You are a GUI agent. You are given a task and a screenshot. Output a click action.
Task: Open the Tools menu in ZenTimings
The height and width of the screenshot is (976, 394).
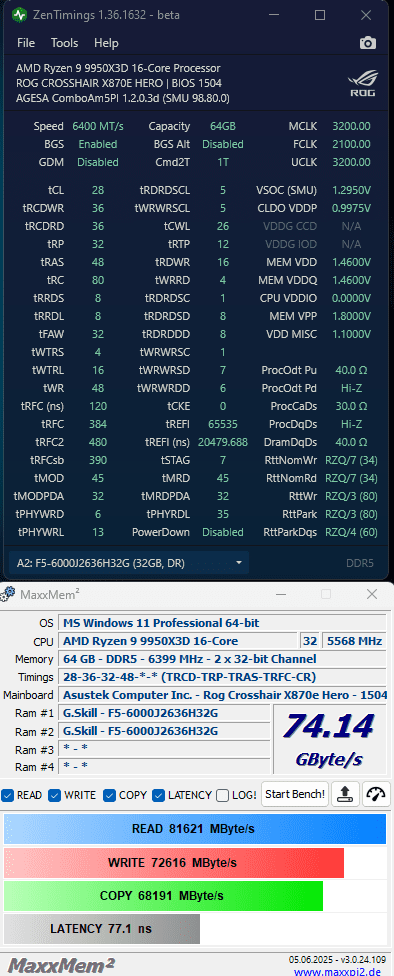click(x=64, y=43)
